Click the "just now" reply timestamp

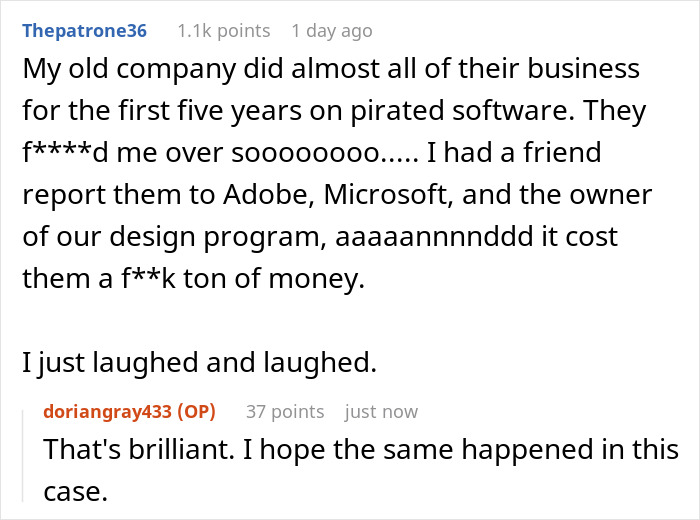click(381, 411)
